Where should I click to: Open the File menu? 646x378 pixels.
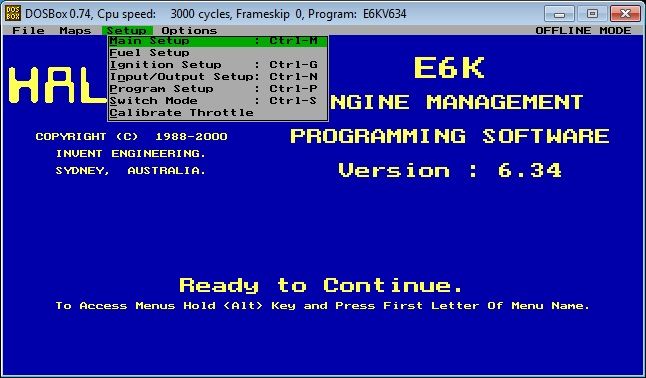[28, 31]
